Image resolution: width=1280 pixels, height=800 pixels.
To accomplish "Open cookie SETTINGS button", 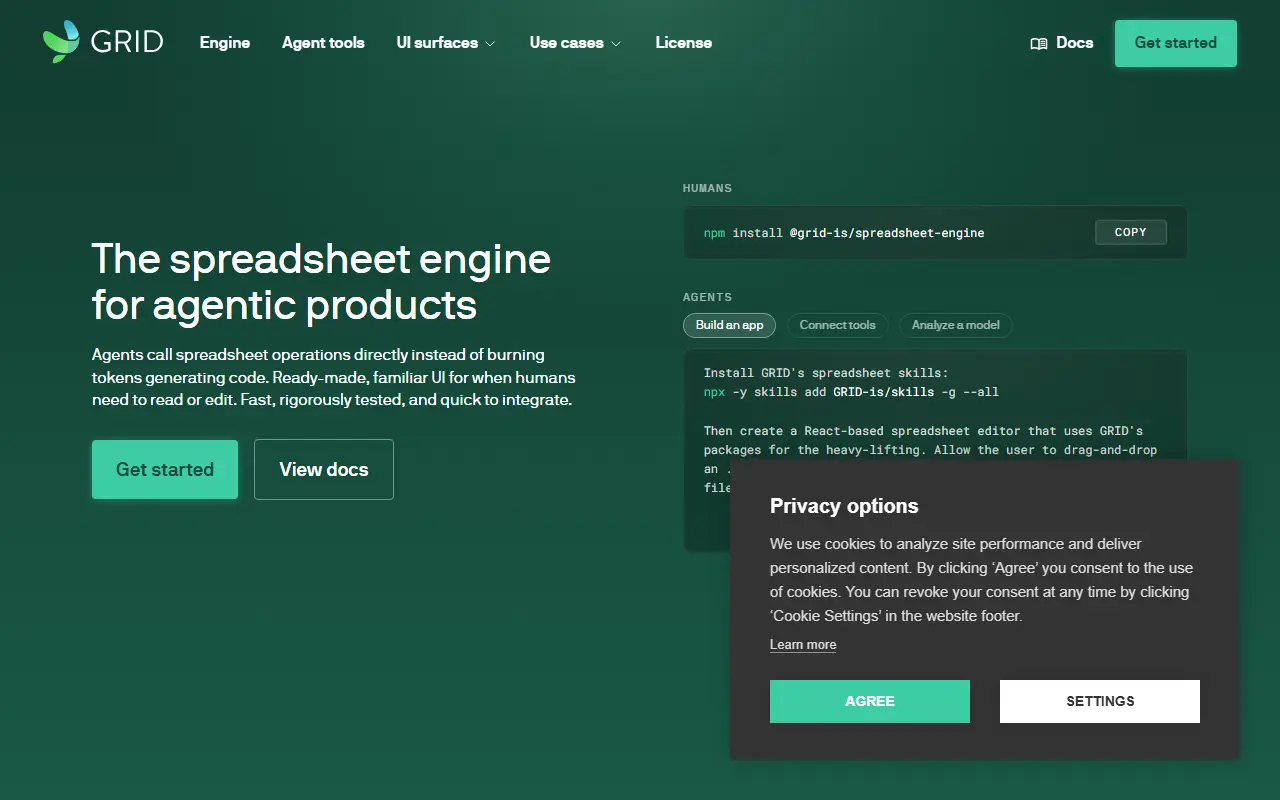I will coord(1100,701).
